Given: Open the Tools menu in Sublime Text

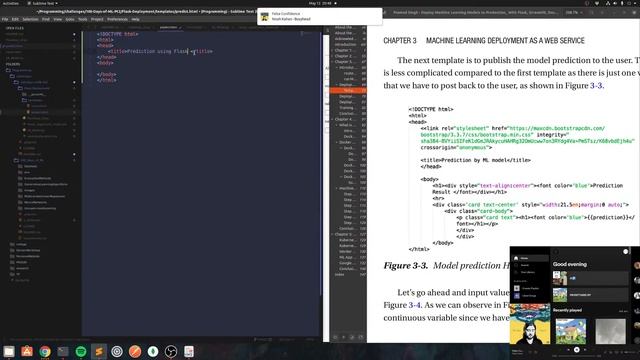Looking at the screenshot, I should click(82, 19).
